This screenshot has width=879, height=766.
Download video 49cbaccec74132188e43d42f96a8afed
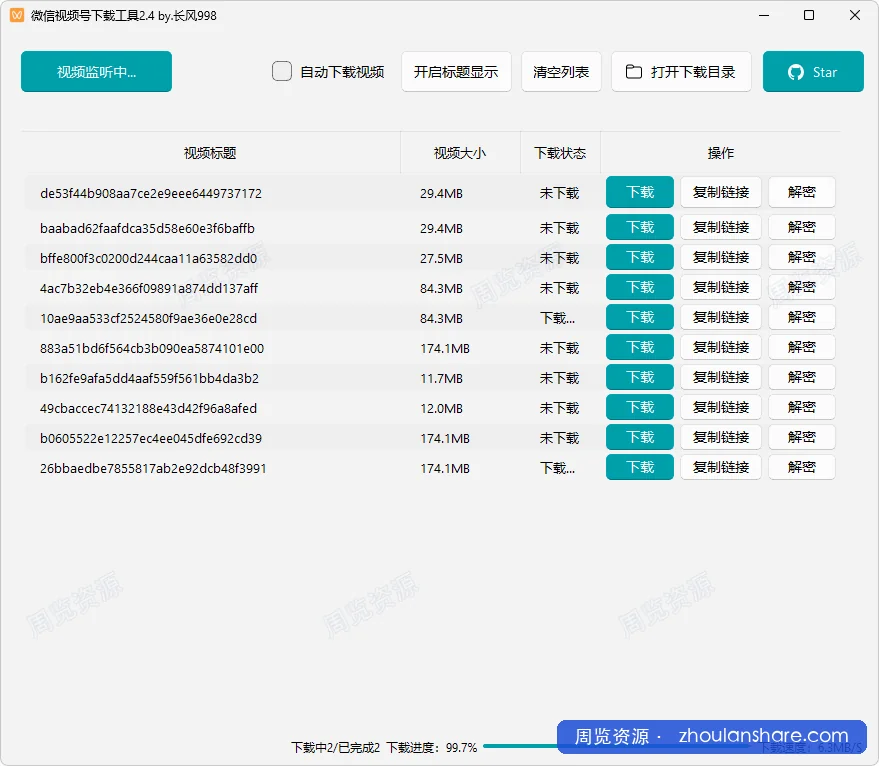pos(640,407)
